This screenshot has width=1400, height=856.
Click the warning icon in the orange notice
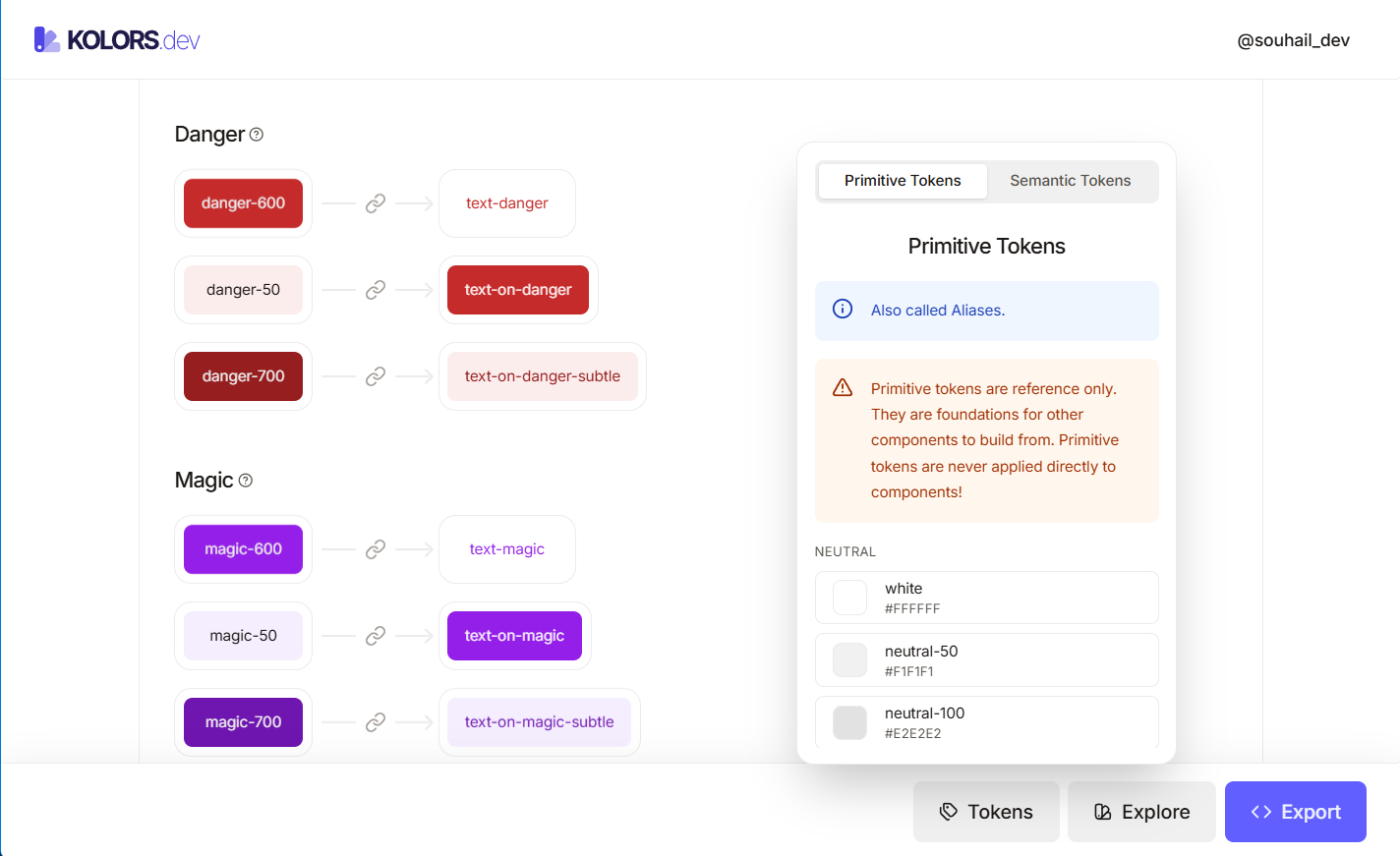(843, 387)
